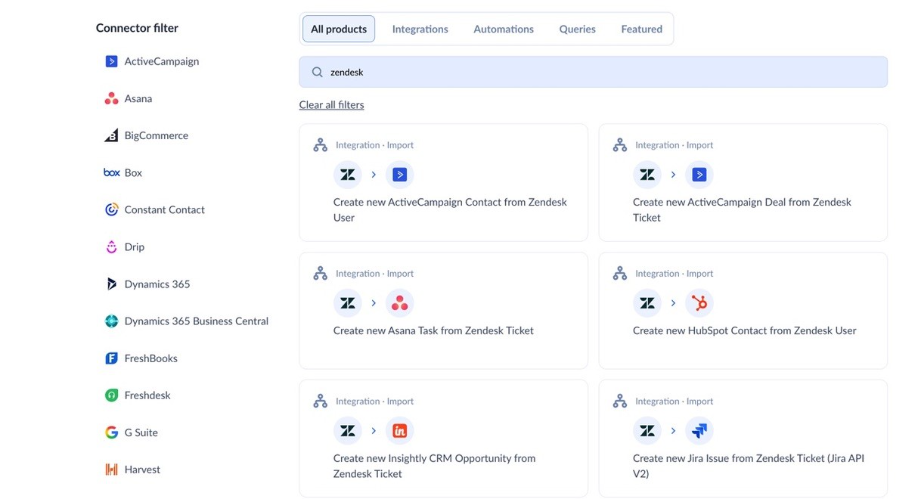Click integration type icon on Asana Task card
The image size is (901, 499).
(320, 273)
